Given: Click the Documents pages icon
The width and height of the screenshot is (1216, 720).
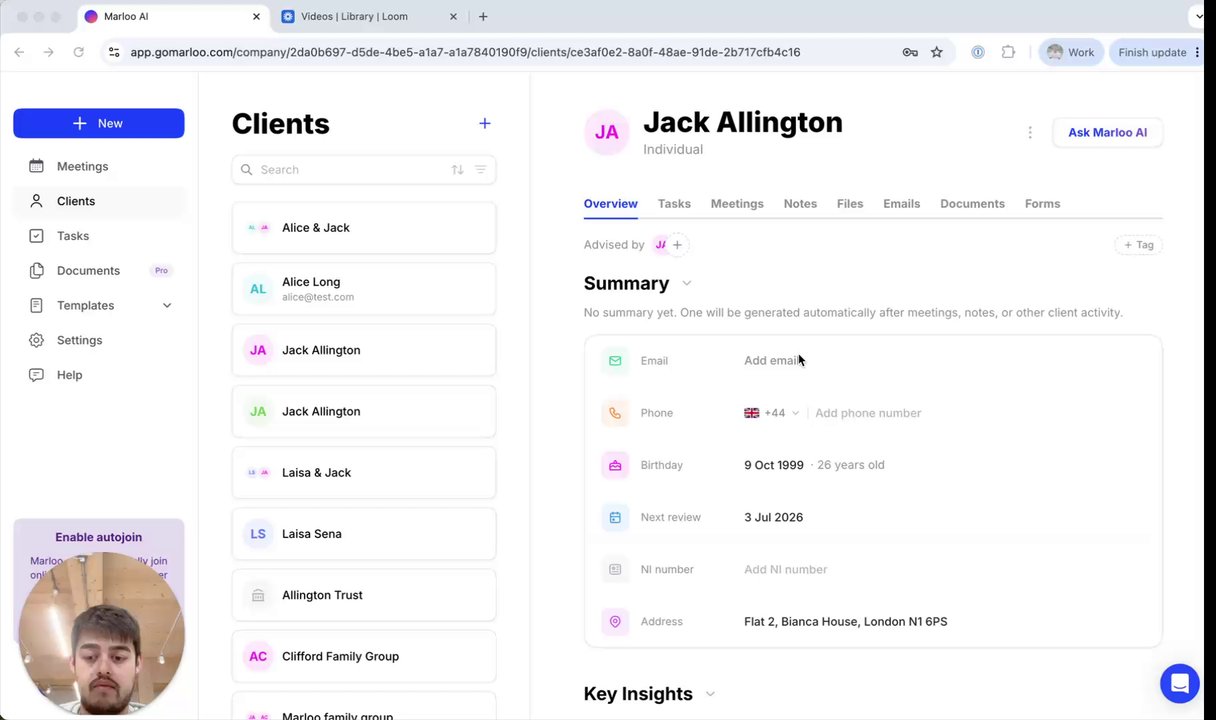Looking at the screenshot, I should 37,270.
